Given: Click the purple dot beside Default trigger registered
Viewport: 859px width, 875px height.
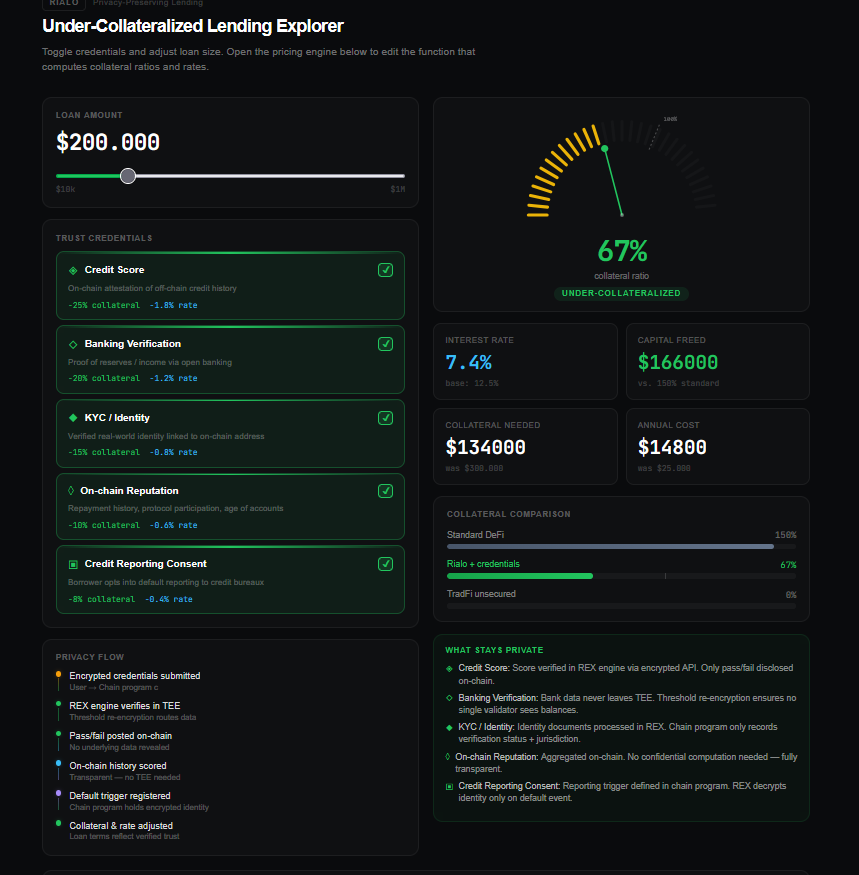Looking at the screenshot, I should pos(59,793).
